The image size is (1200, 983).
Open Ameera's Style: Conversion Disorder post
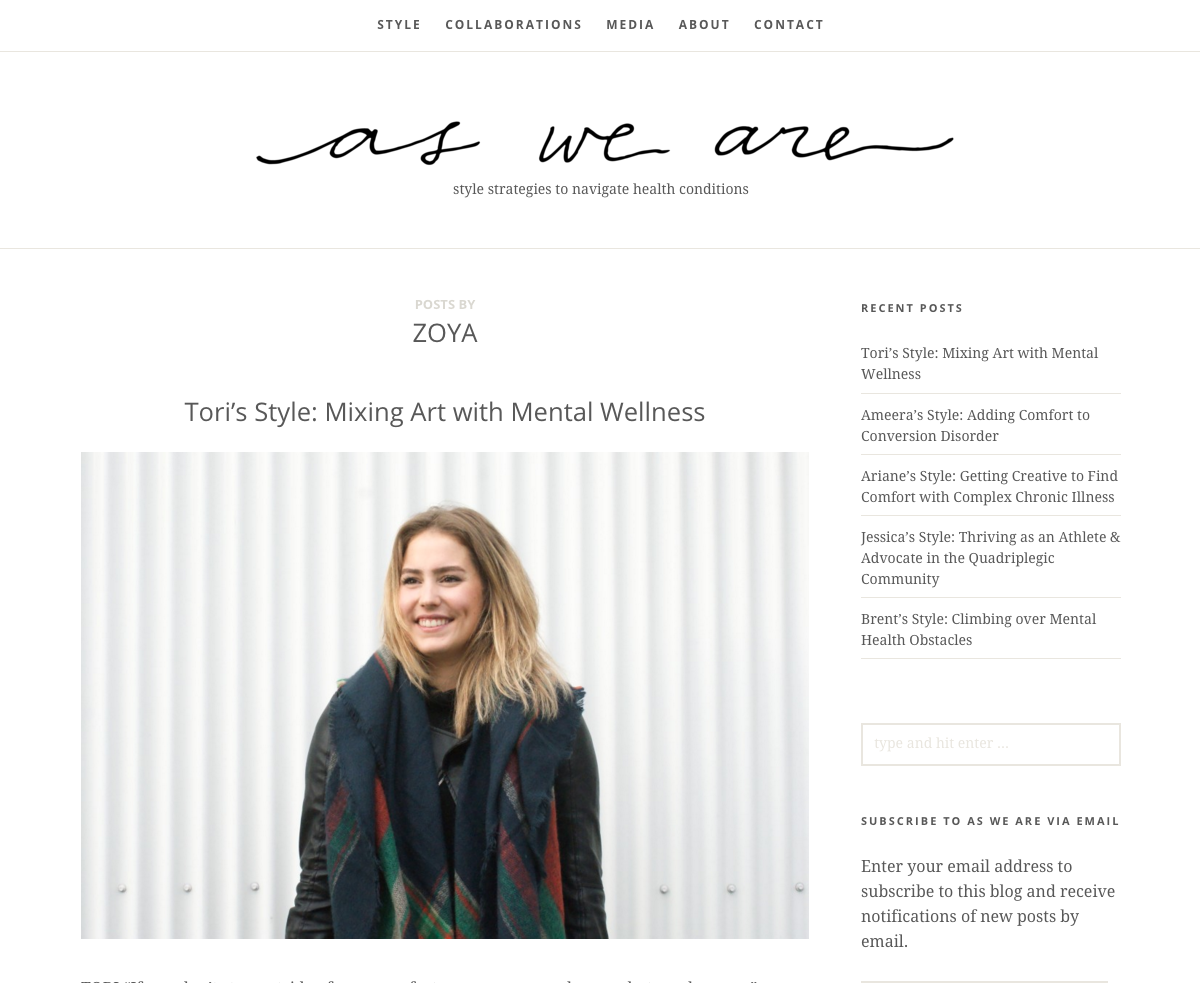coord(975,425)
